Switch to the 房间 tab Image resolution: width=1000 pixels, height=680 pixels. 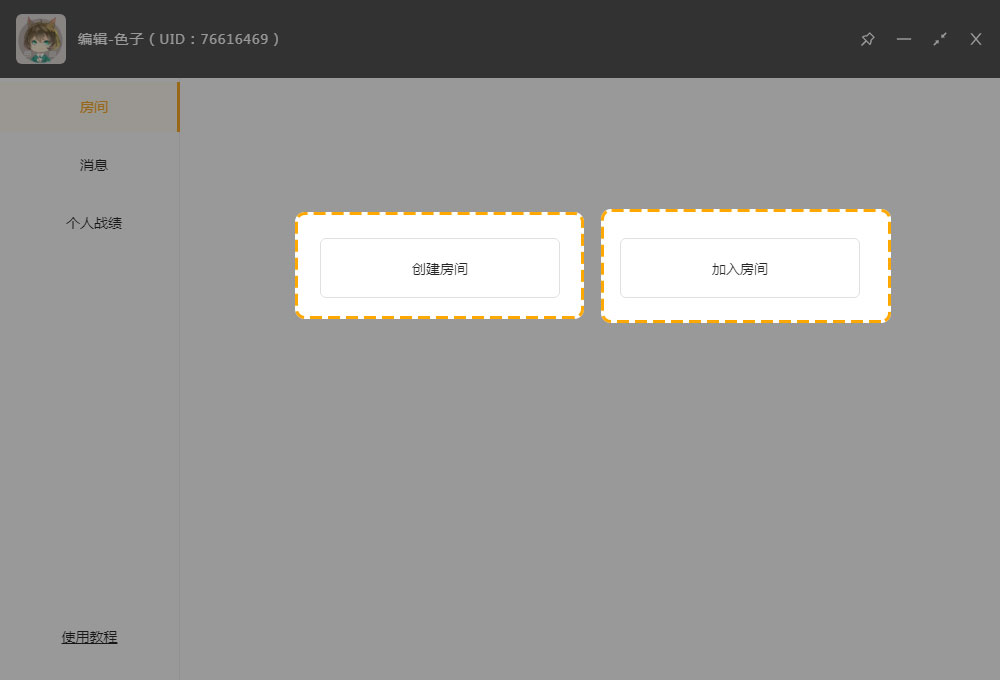[93, 107]
